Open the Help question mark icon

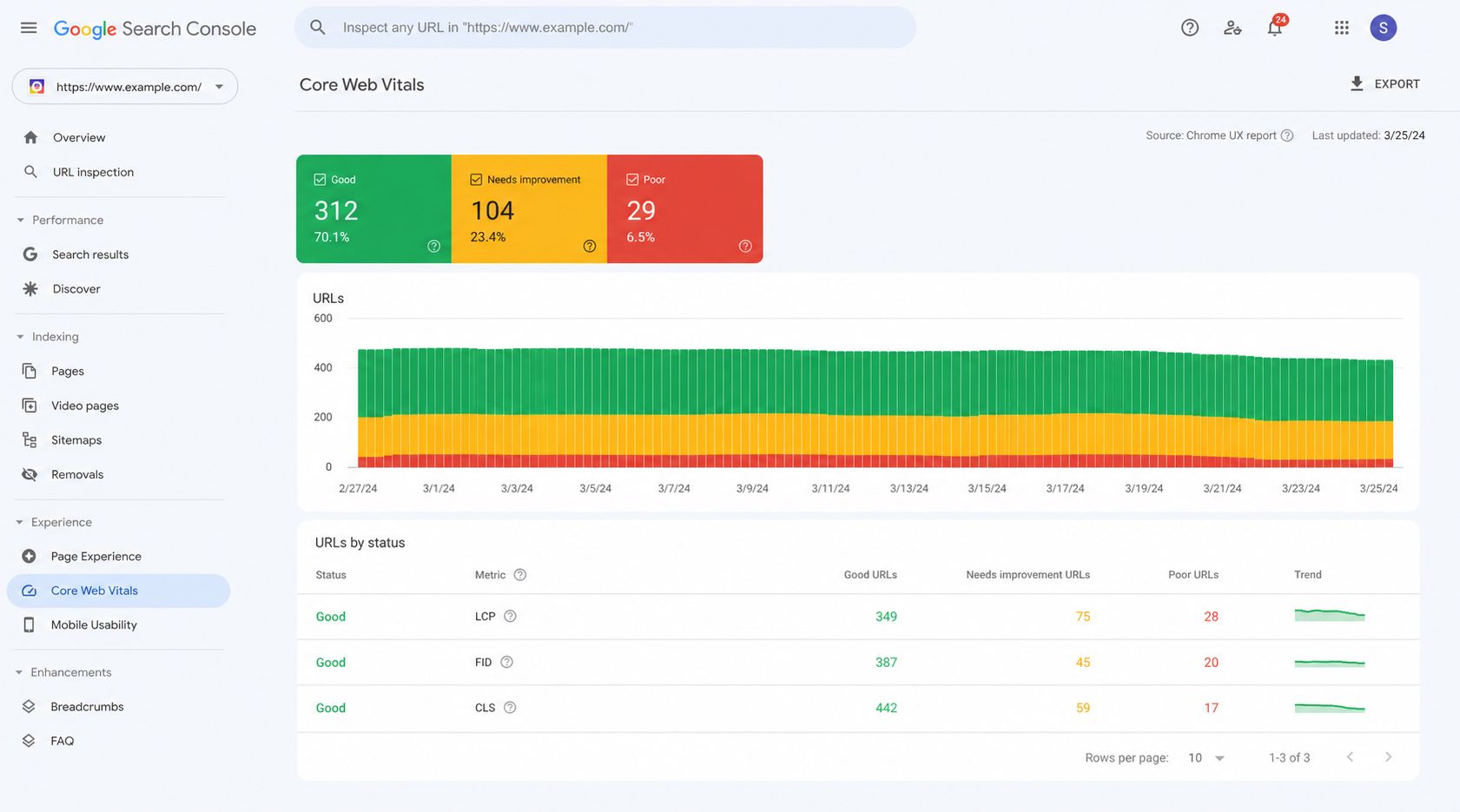click(x=1190, y=28)
